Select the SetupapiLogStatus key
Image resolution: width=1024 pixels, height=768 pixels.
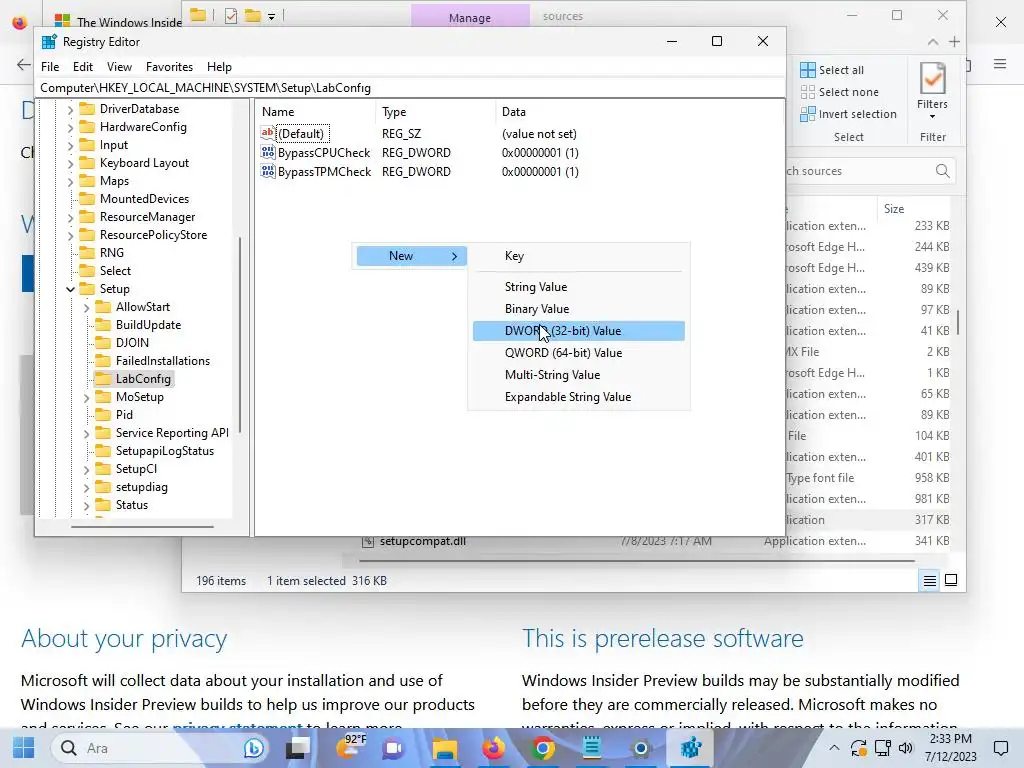[x=165, y=451]
